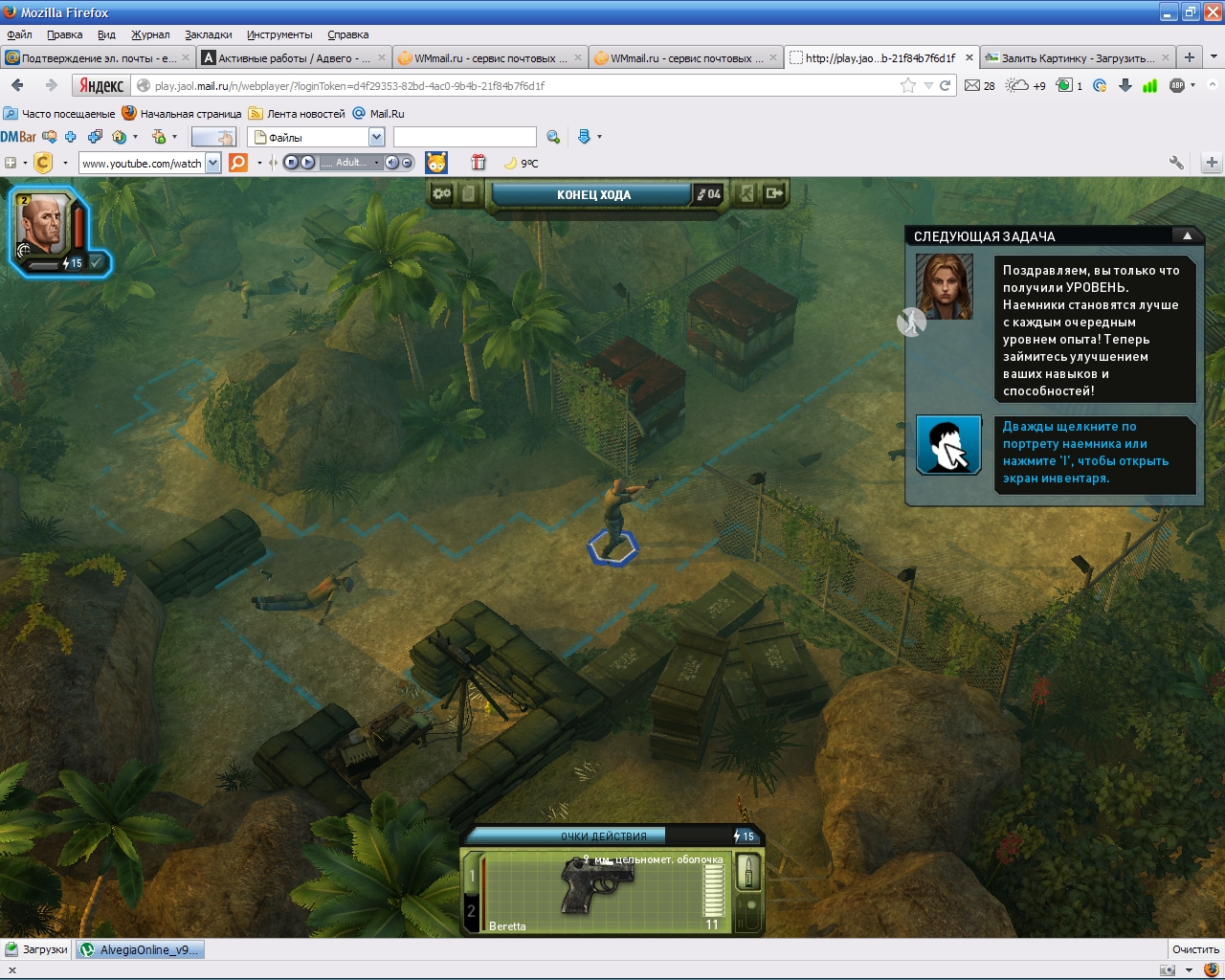Click the green signal bars icon
This screenshot has width=1225, height=980.
1149,85
